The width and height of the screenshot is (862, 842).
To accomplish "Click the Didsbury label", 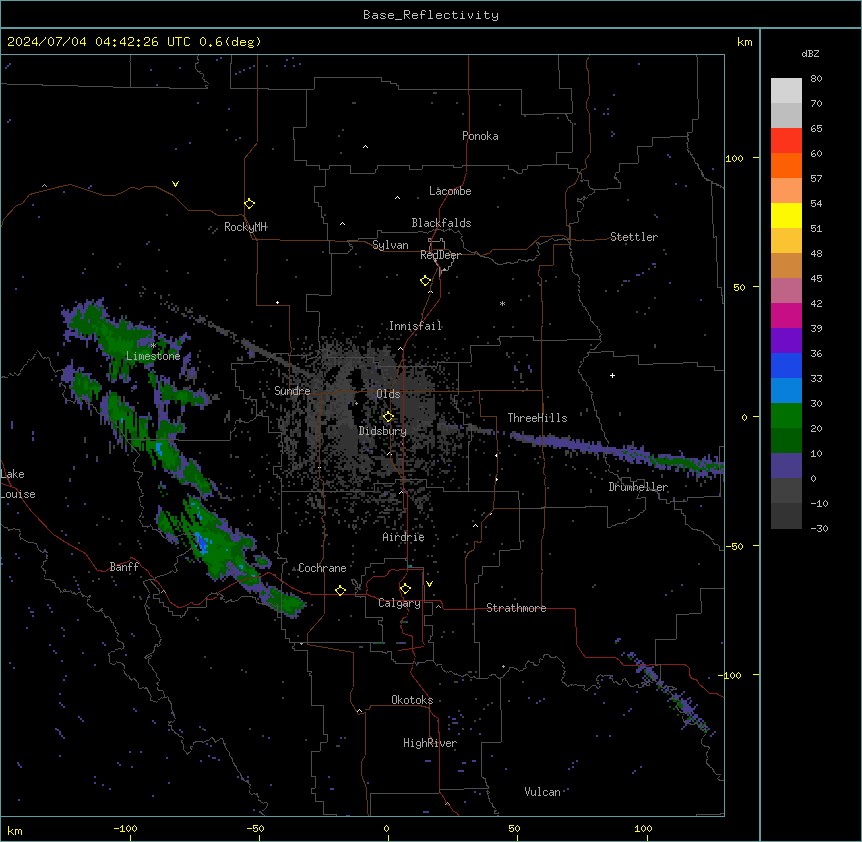I will pyautogui.click(x=383, y=431).
